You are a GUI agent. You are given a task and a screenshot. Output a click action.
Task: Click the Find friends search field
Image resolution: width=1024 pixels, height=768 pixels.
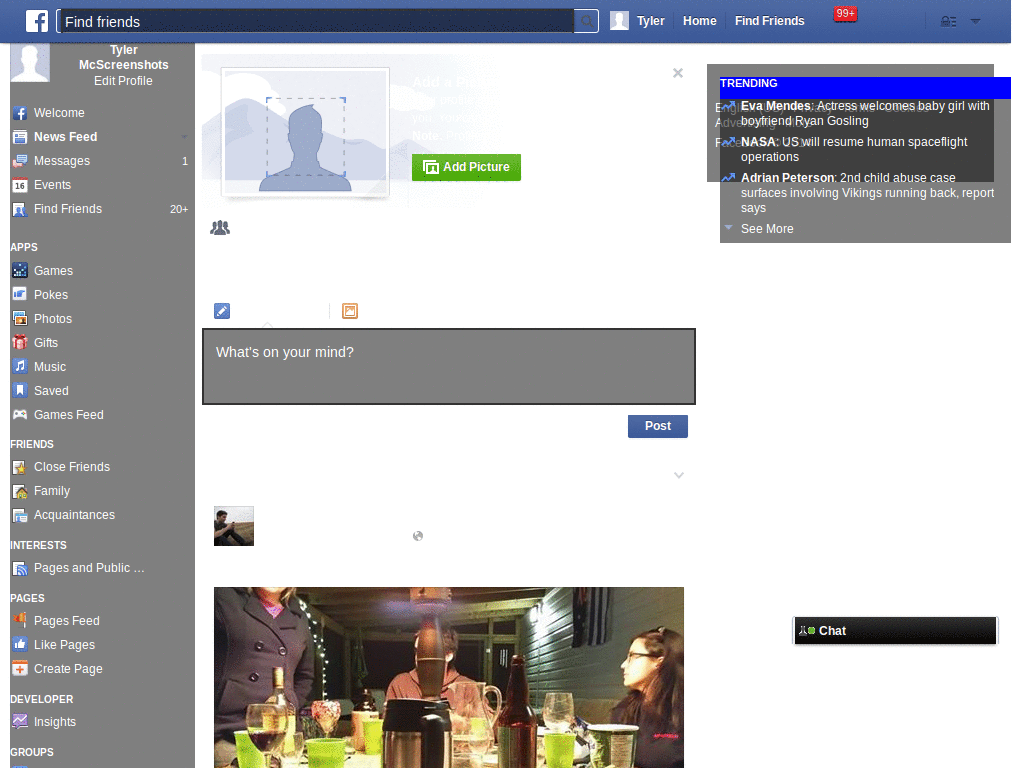[x=316, y=22]
